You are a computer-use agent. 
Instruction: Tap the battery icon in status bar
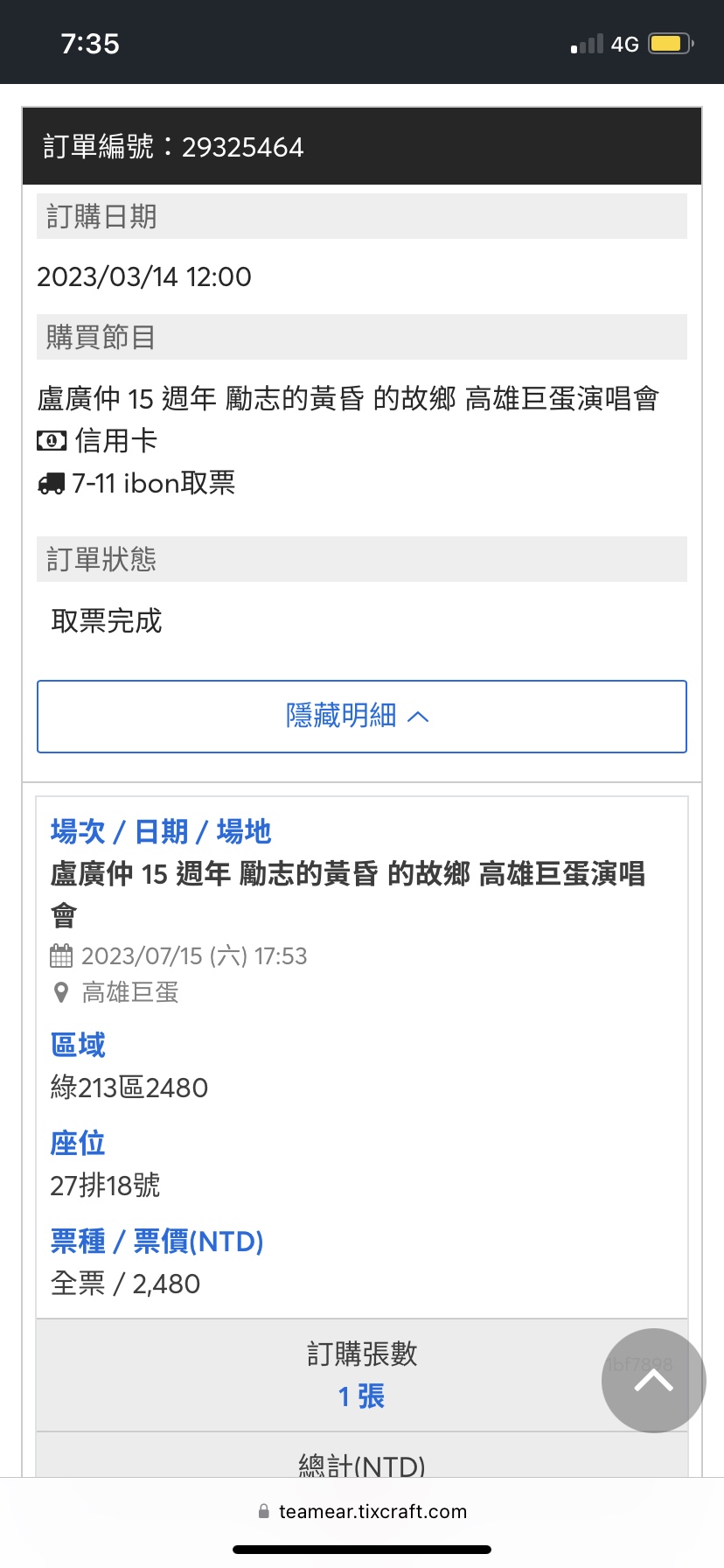671,44
